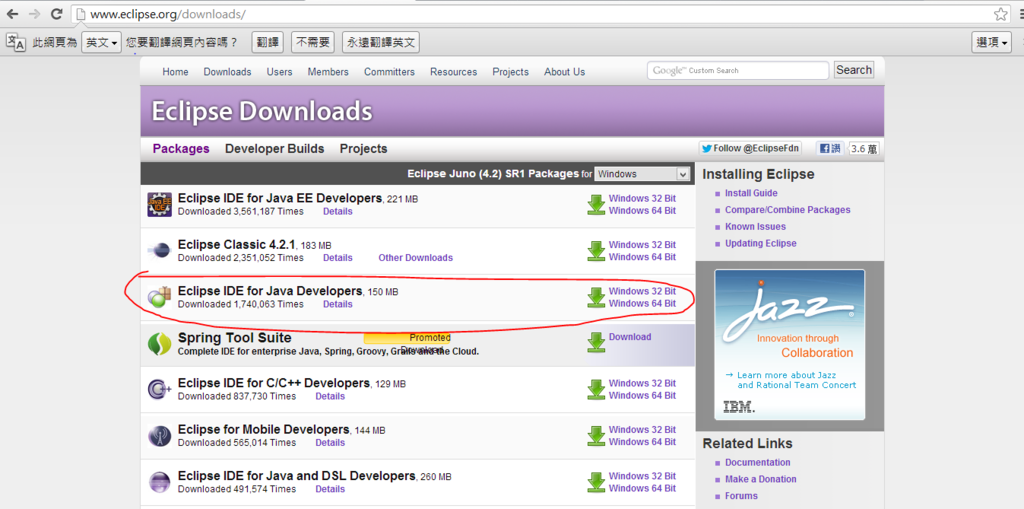Reload the page with refresh icon

click(56, 14)
